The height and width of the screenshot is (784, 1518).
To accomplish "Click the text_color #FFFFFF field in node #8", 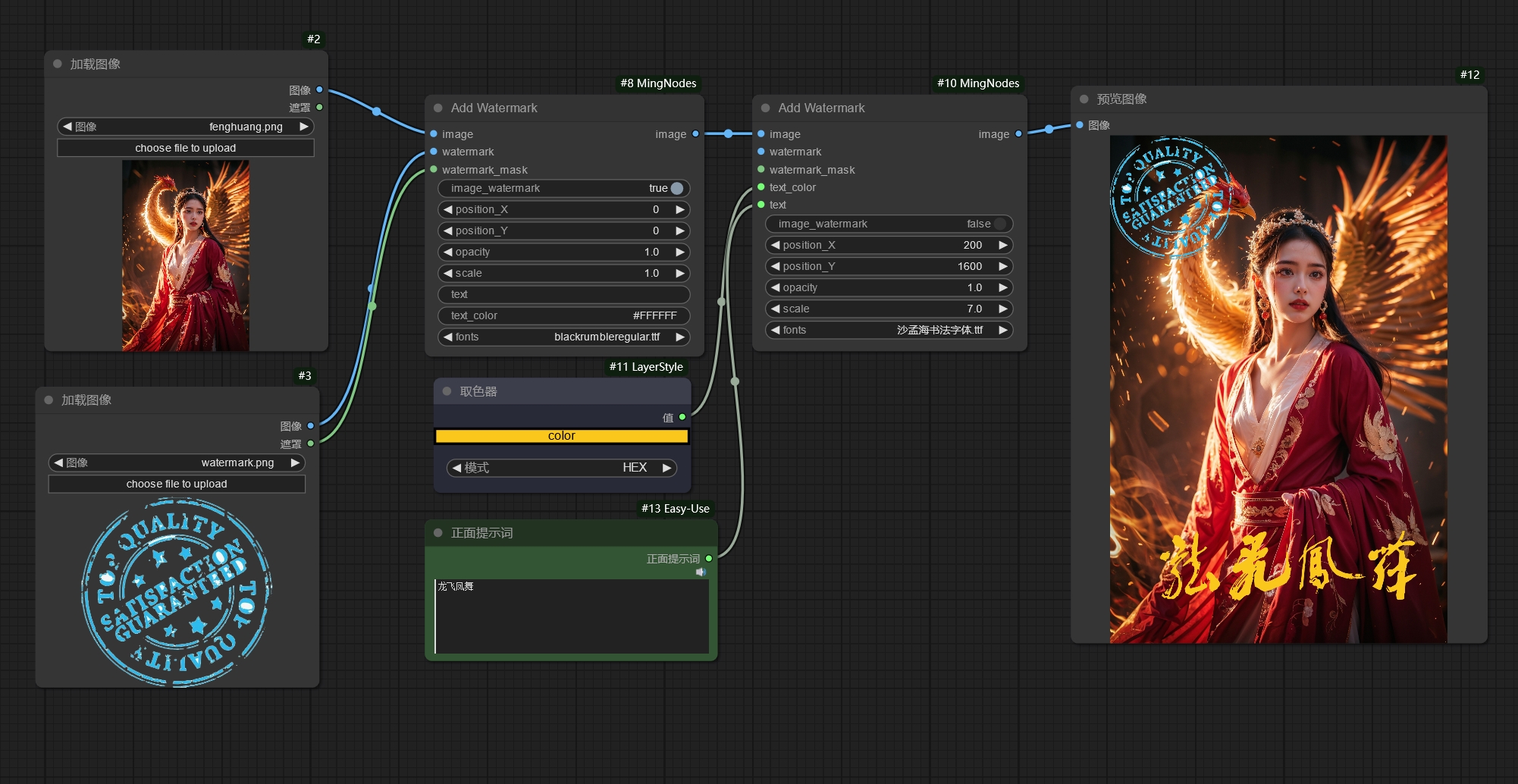I will 563,315.
